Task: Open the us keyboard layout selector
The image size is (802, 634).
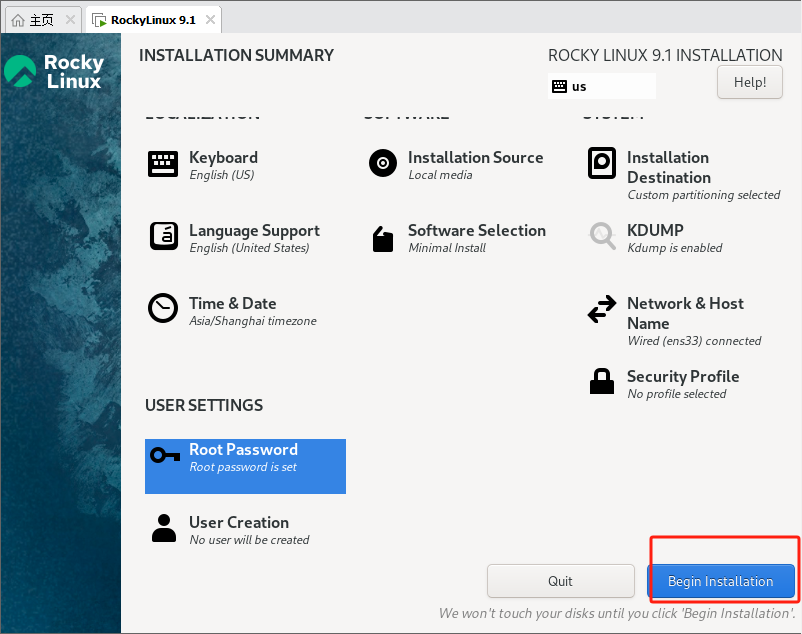Action: 600,86
